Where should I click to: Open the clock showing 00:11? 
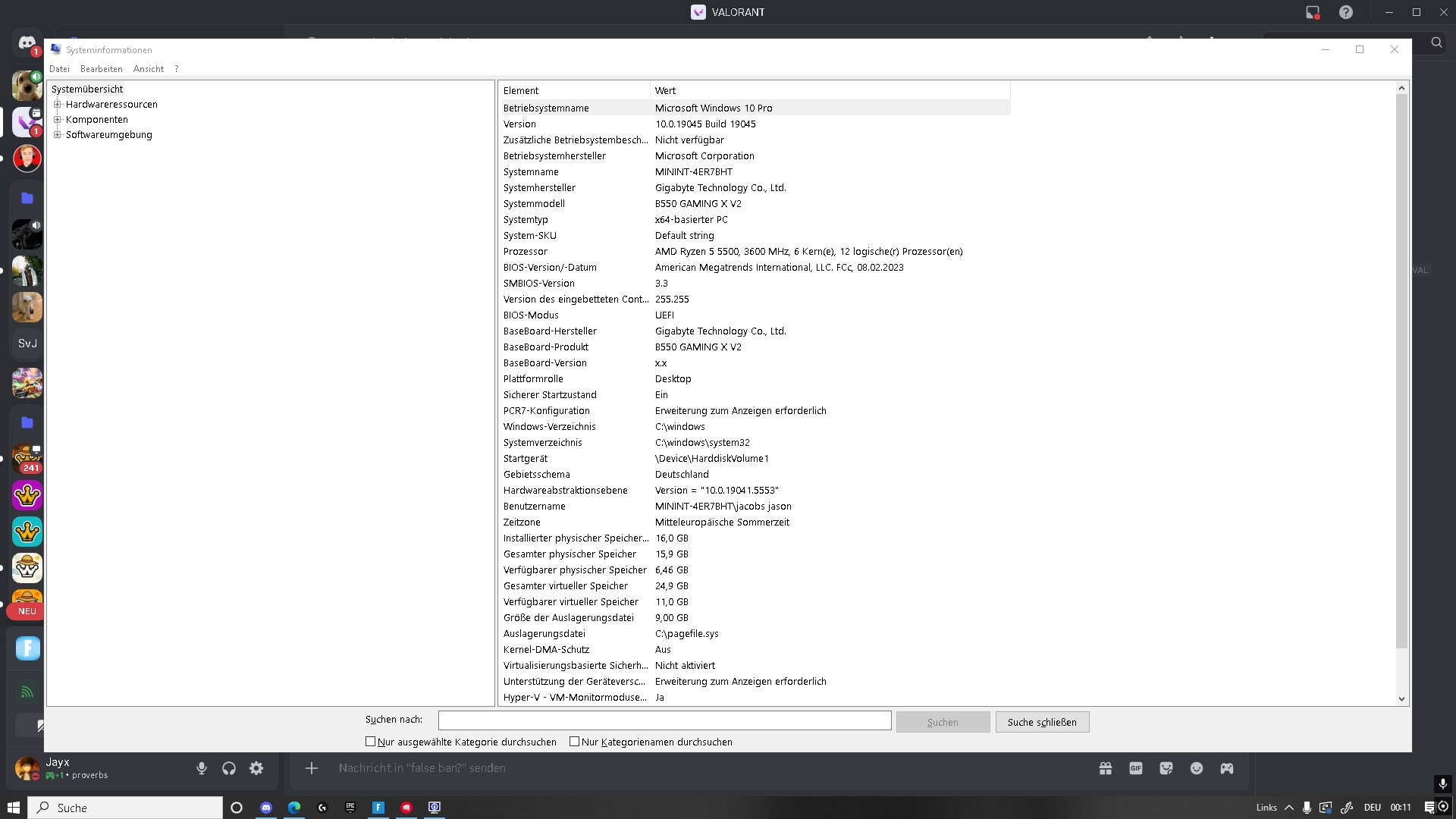(1401, 808)
